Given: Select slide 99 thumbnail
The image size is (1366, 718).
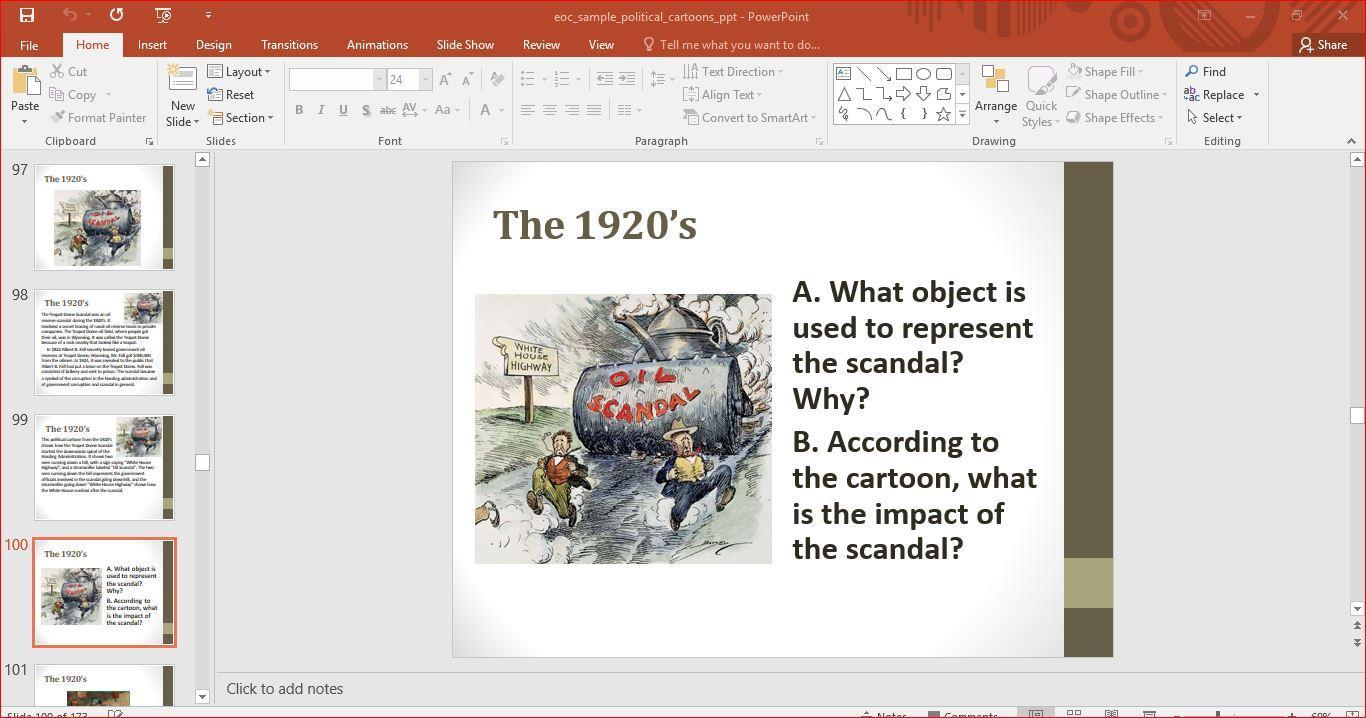Looking at the screenshot, I should [104, 467].
